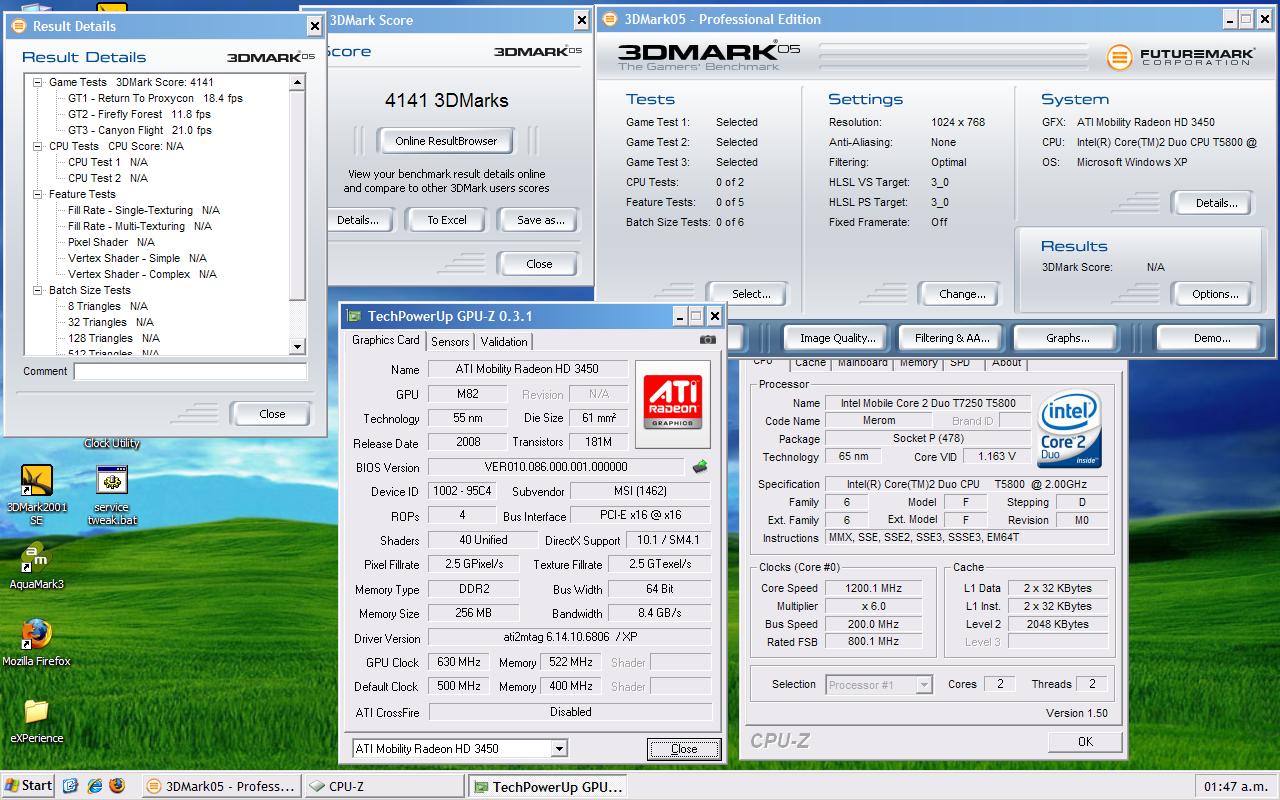This screenshot has width=1280, height=800.
Task: Click the 4141 3DMarks score text
Action: click(446, 101)
